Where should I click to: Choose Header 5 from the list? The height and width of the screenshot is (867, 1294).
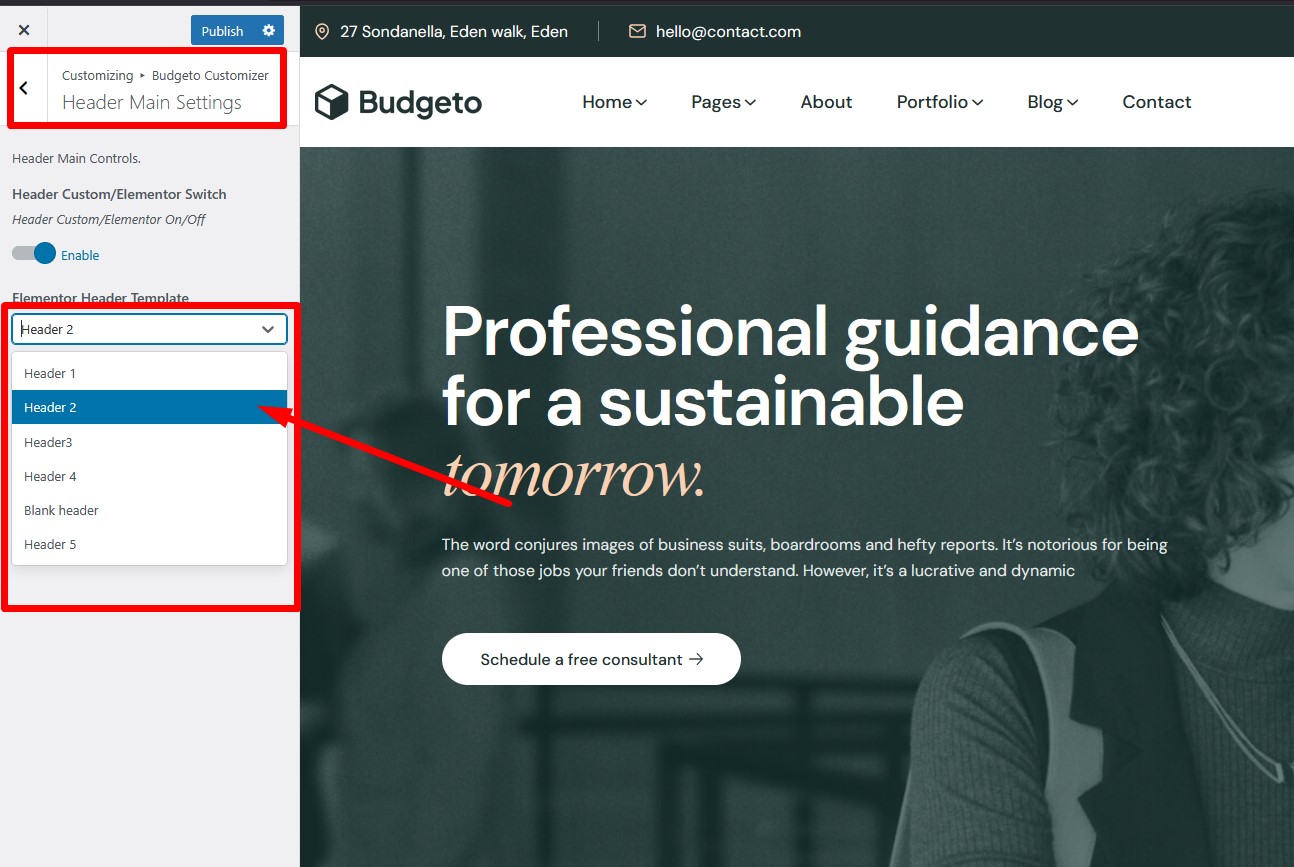point(50,544)
